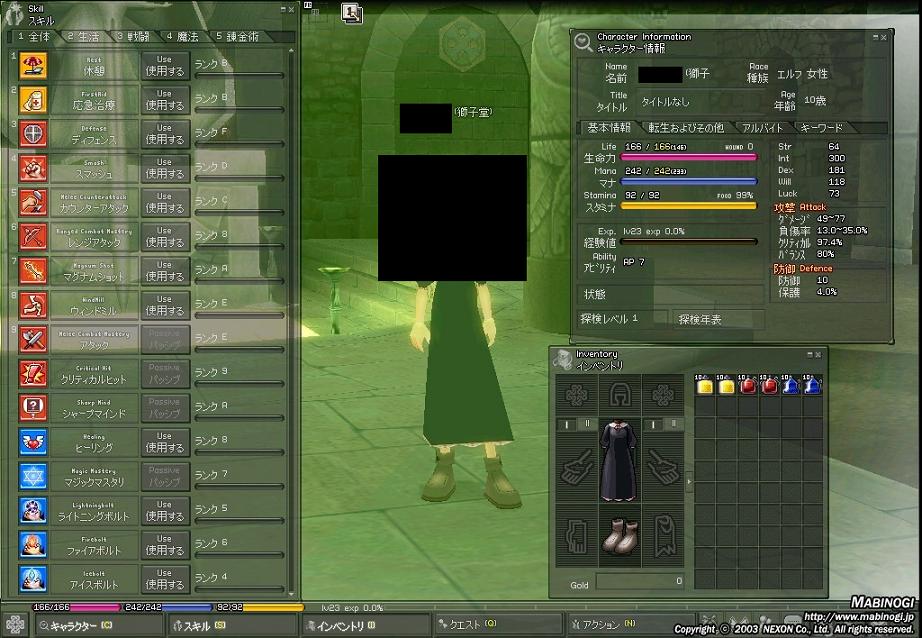922x638 pixels.
Task: Click the 探検レベル 1 button
Action: pos(623,319)
